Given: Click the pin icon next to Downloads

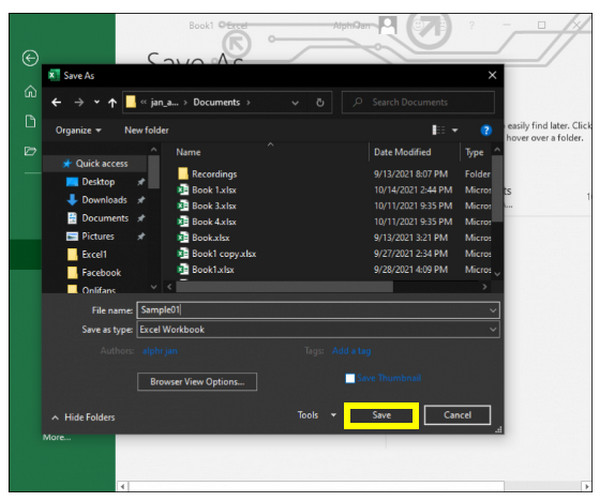Looking at the screenshot, I should click(141, 200).
